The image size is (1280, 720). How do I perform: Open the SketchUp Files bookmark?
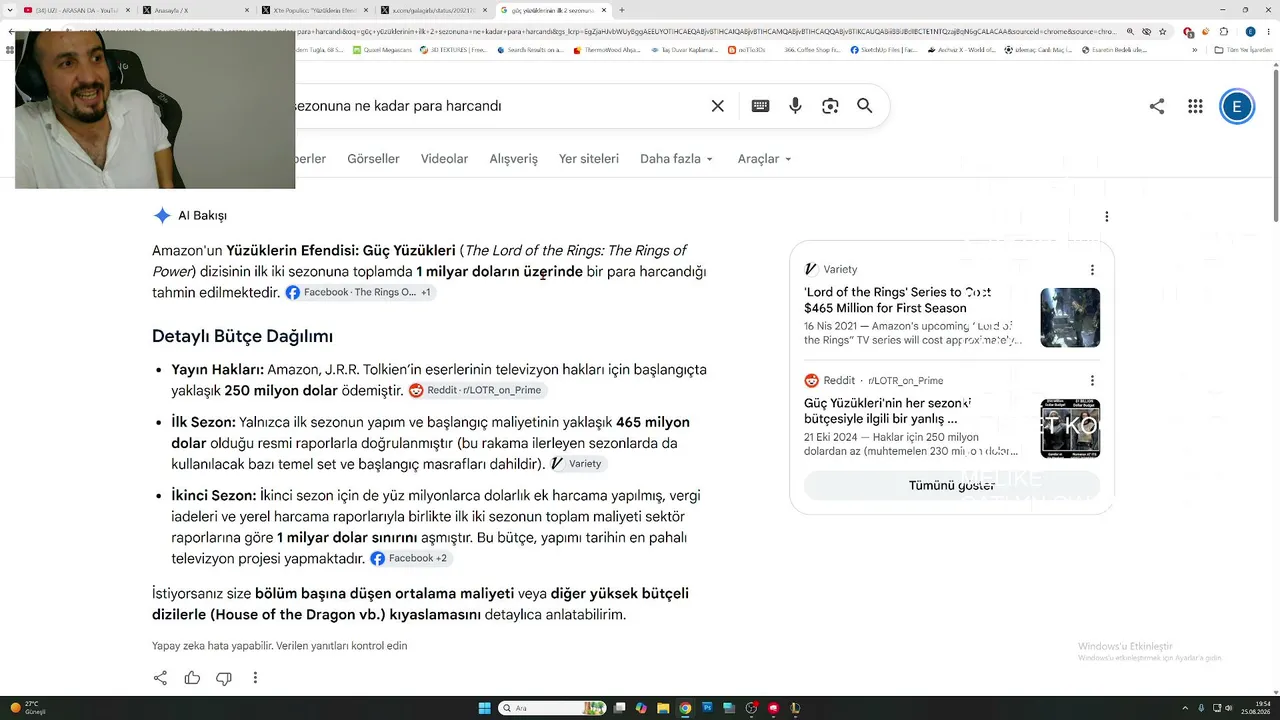pyautogui.click(x=884, y=49)
